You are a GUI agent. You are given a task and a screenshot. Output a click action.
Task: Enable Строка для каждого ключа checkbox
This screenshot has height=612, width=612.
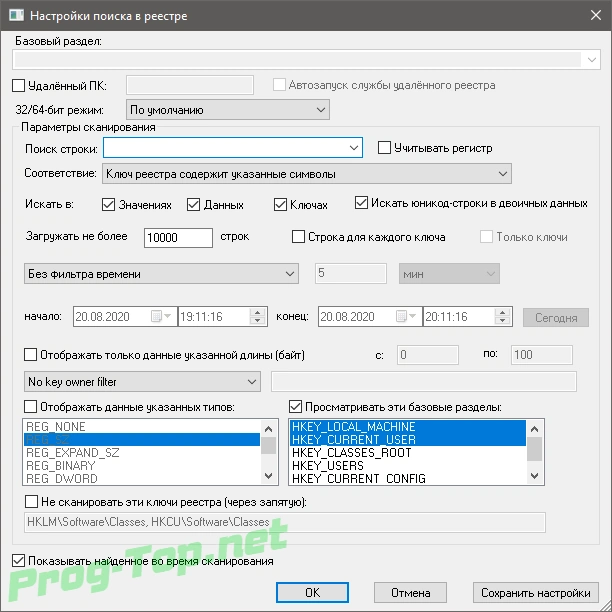click(x=298, y=237)
